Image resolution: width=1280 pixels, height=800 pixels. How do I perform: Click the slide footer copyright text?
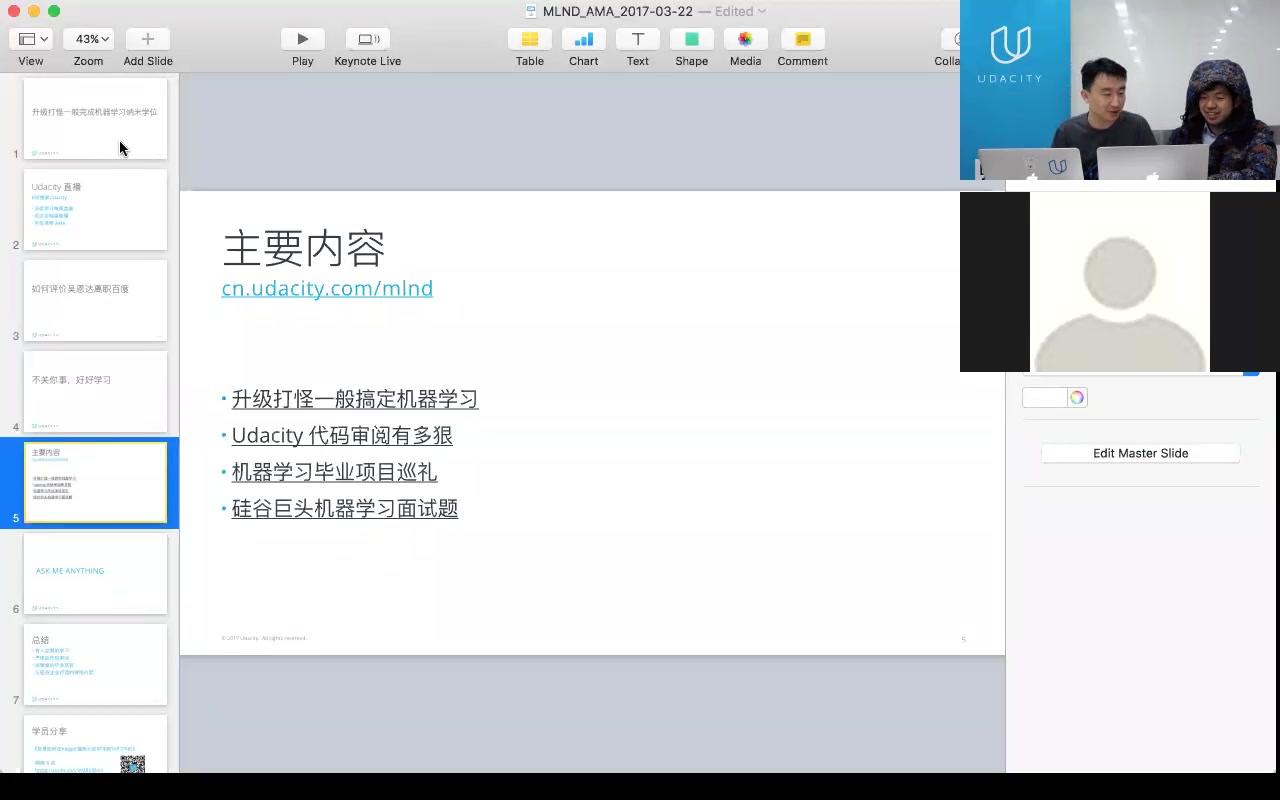[264, 638]
